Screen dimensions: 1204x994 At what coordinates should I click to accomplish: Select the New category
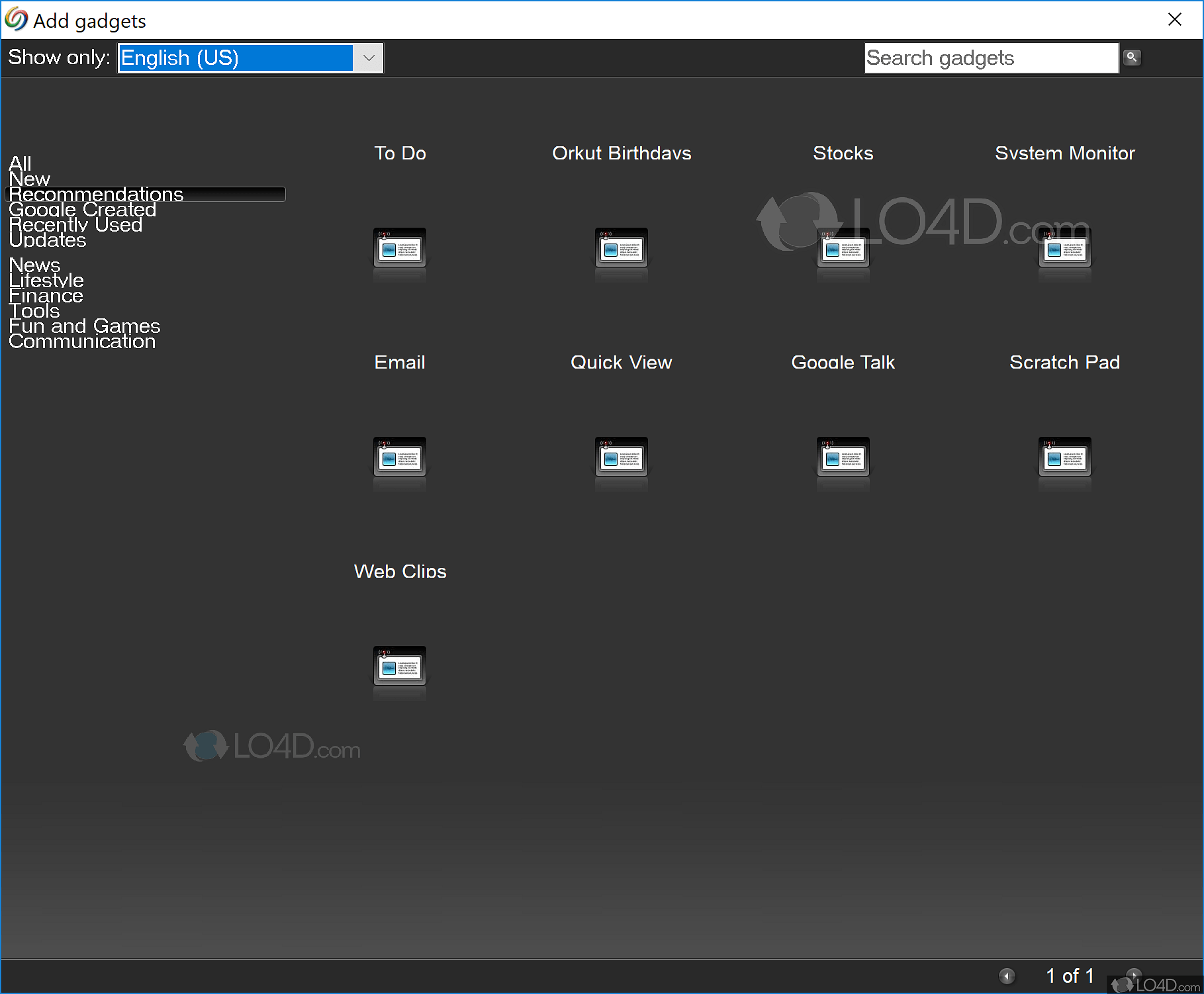29,179
